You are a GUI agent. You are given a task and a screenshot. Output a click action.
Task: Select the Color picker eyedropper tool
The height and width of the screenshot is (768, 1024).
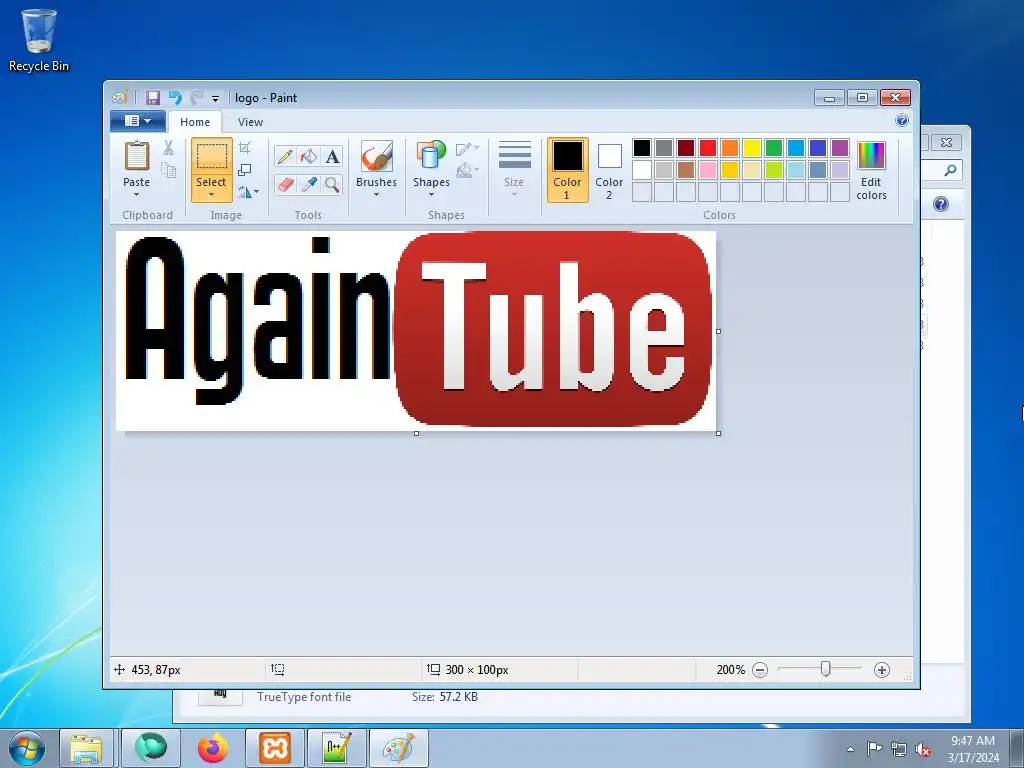pos(308,185)
